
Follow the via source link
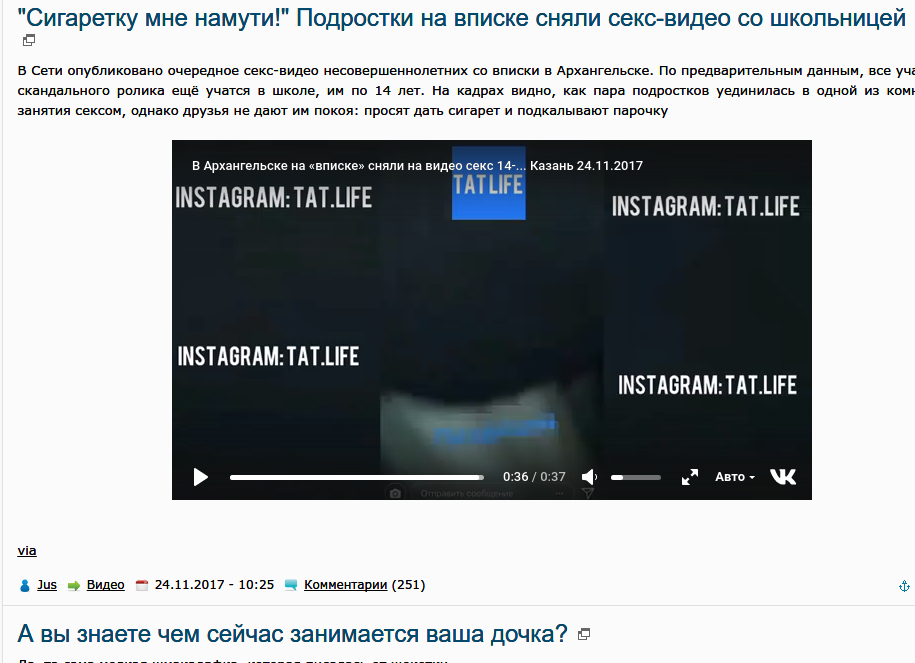(x=27, y=550)
